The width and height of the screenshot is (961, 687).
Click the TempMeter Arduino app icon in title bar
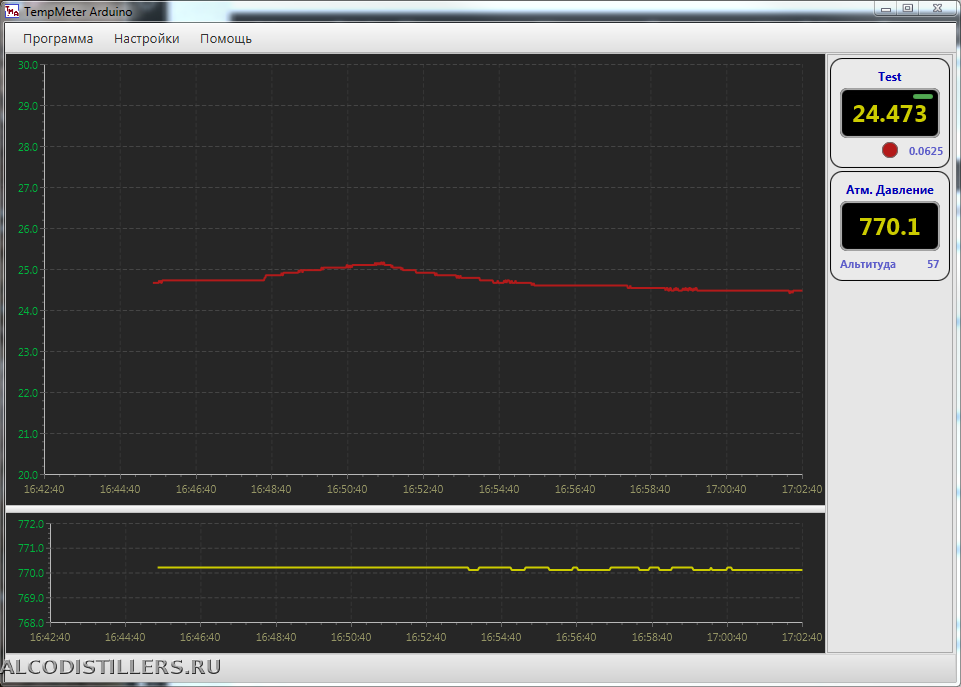click(x=12, y=11)
